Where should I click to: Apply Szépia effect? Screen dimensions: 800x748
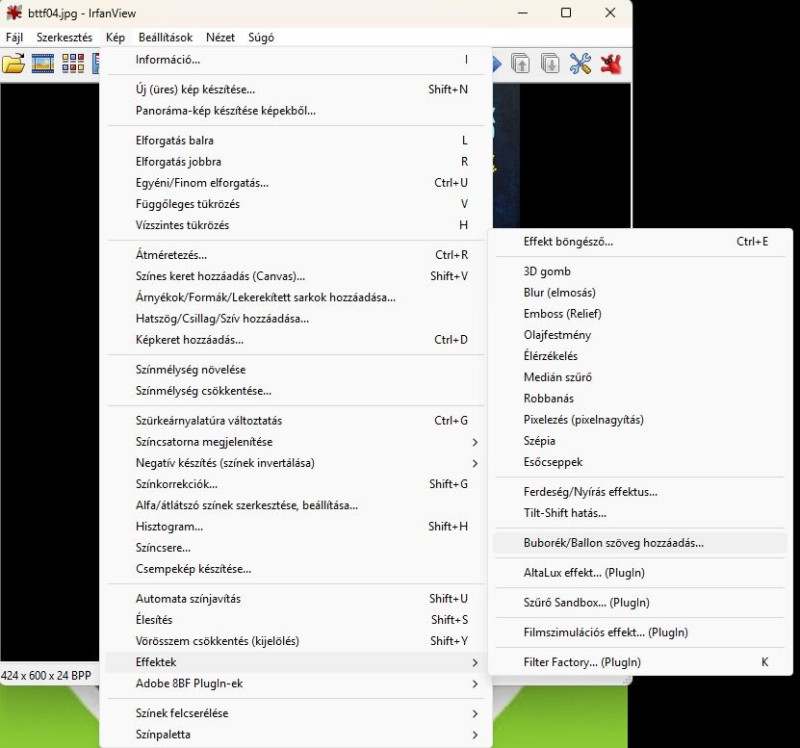640,441
